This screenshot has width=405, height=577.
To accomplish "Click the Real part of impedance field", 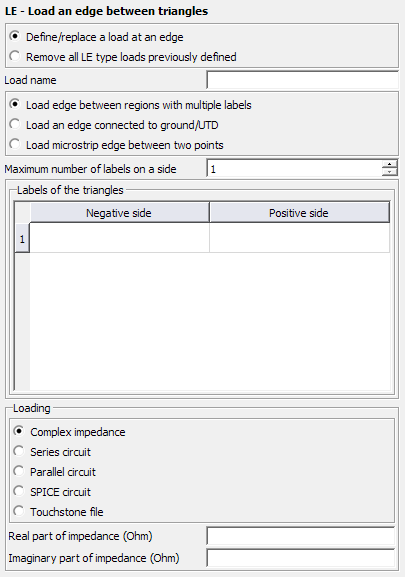I will coord(301,536).
